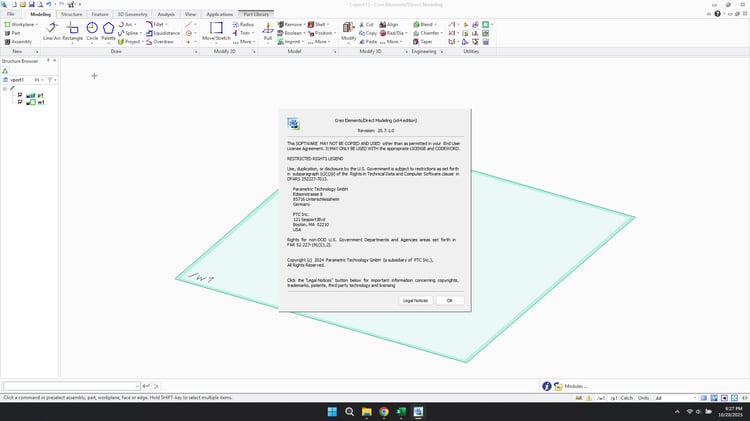Image resolution: width=750 pixels, height=421 pixels.
Task: Open the 3D Modify tool
Action: pos(349,31)
